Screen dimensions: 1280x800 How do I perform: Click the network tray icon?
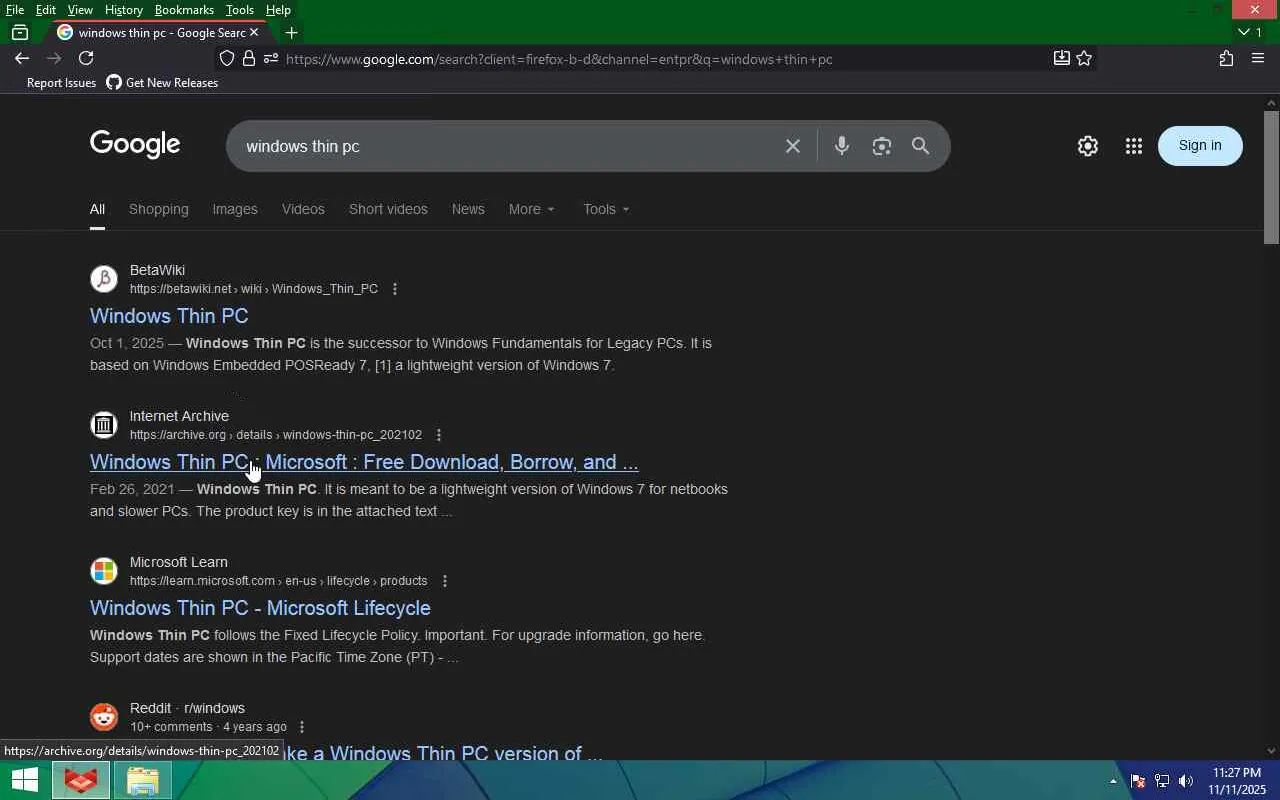pyautogui.click(x=1162, y=781)
